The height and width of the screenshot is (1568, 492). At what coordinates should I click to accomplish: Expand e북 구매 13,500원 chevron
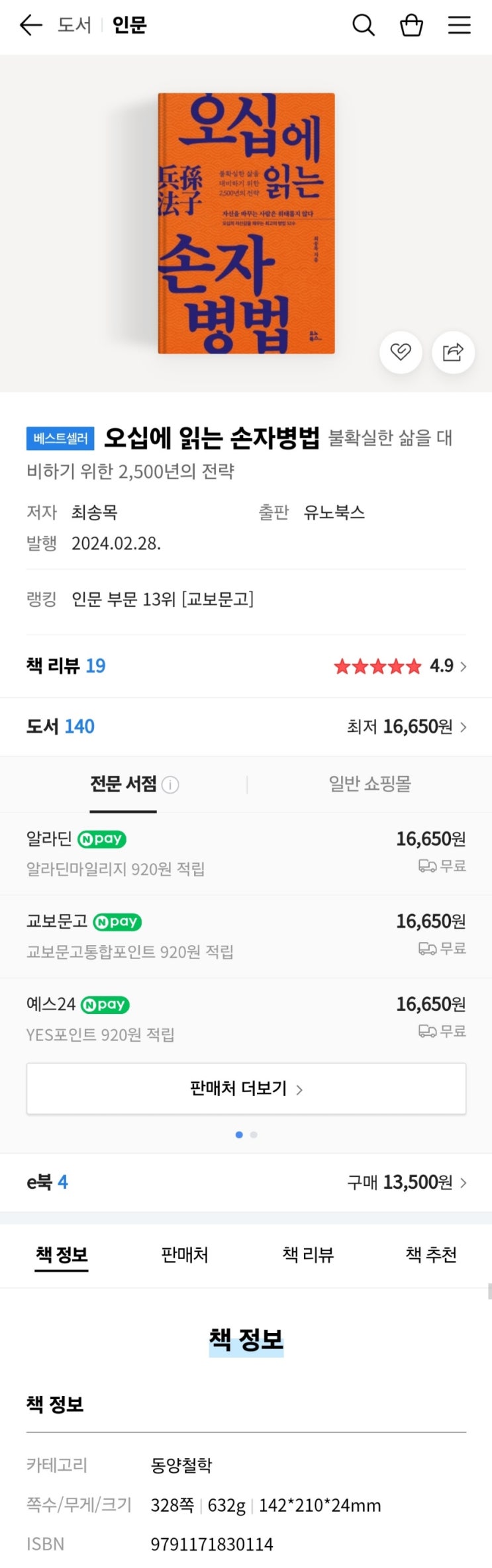click(464, 1183)
